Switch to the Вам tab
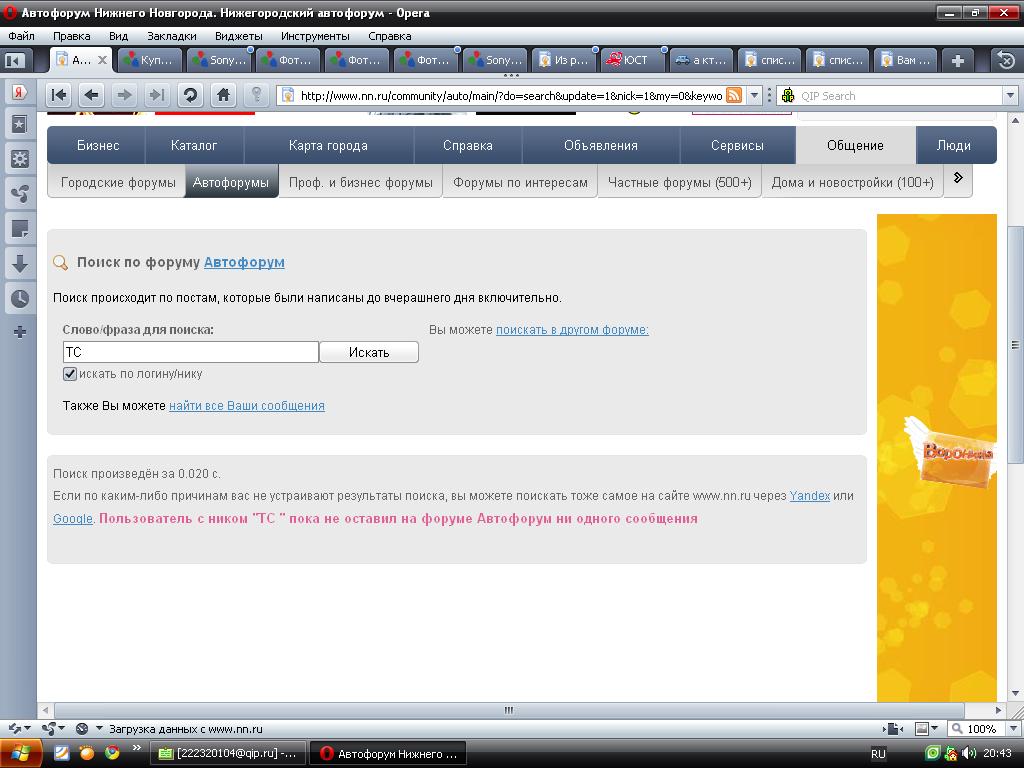 coord(905,60)
